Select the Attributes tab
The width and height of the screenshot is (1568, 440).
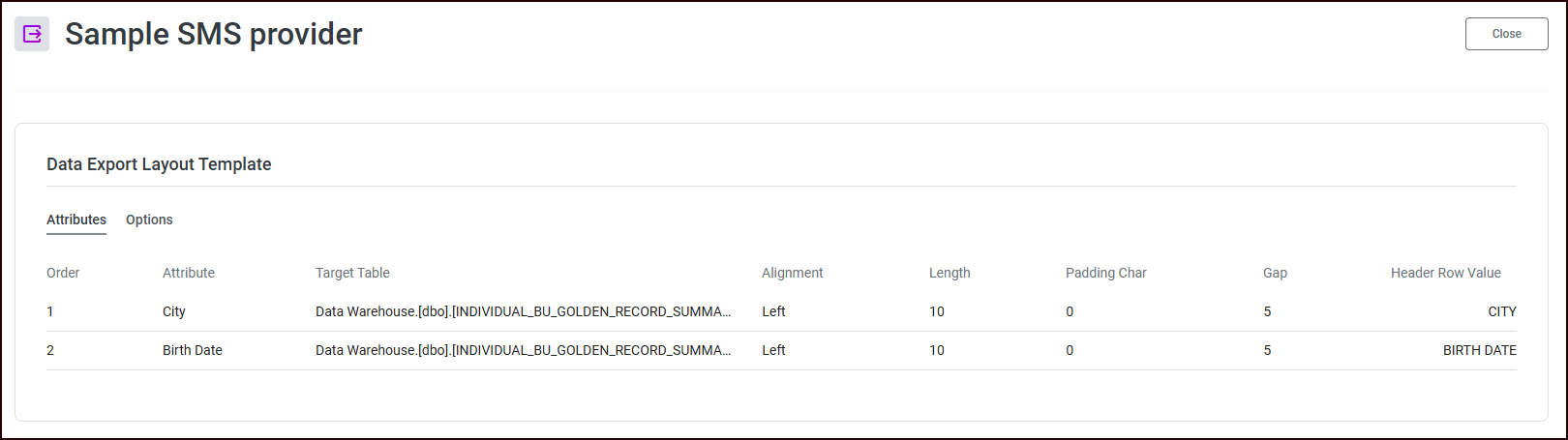(76, 220)
